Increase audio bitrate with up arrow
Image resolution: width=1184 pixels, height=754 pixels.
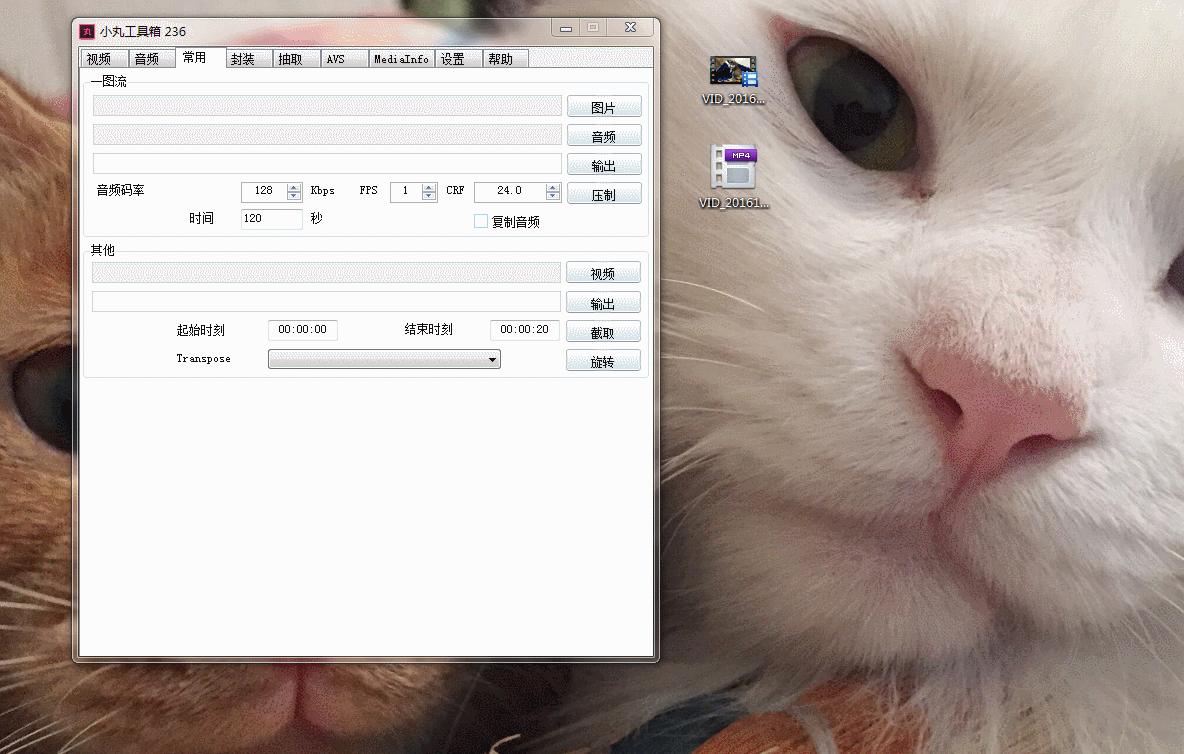[x=294, y=186]
